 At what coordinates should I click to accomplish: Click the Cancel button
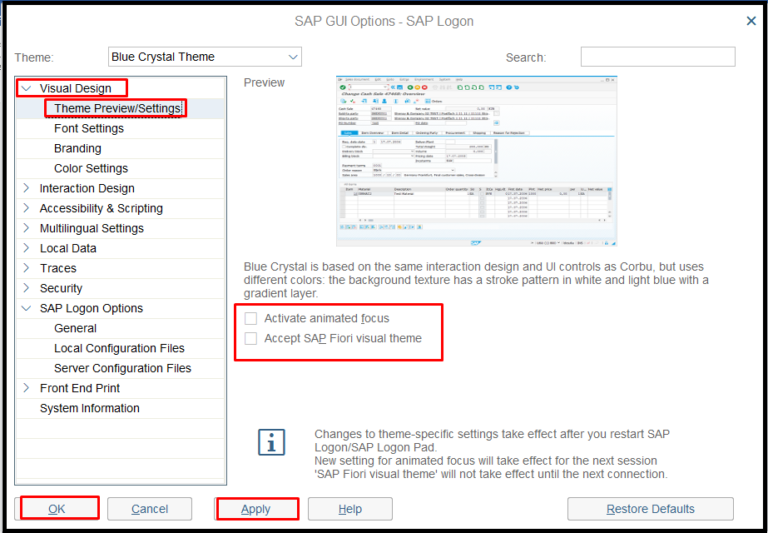point(149,509)
